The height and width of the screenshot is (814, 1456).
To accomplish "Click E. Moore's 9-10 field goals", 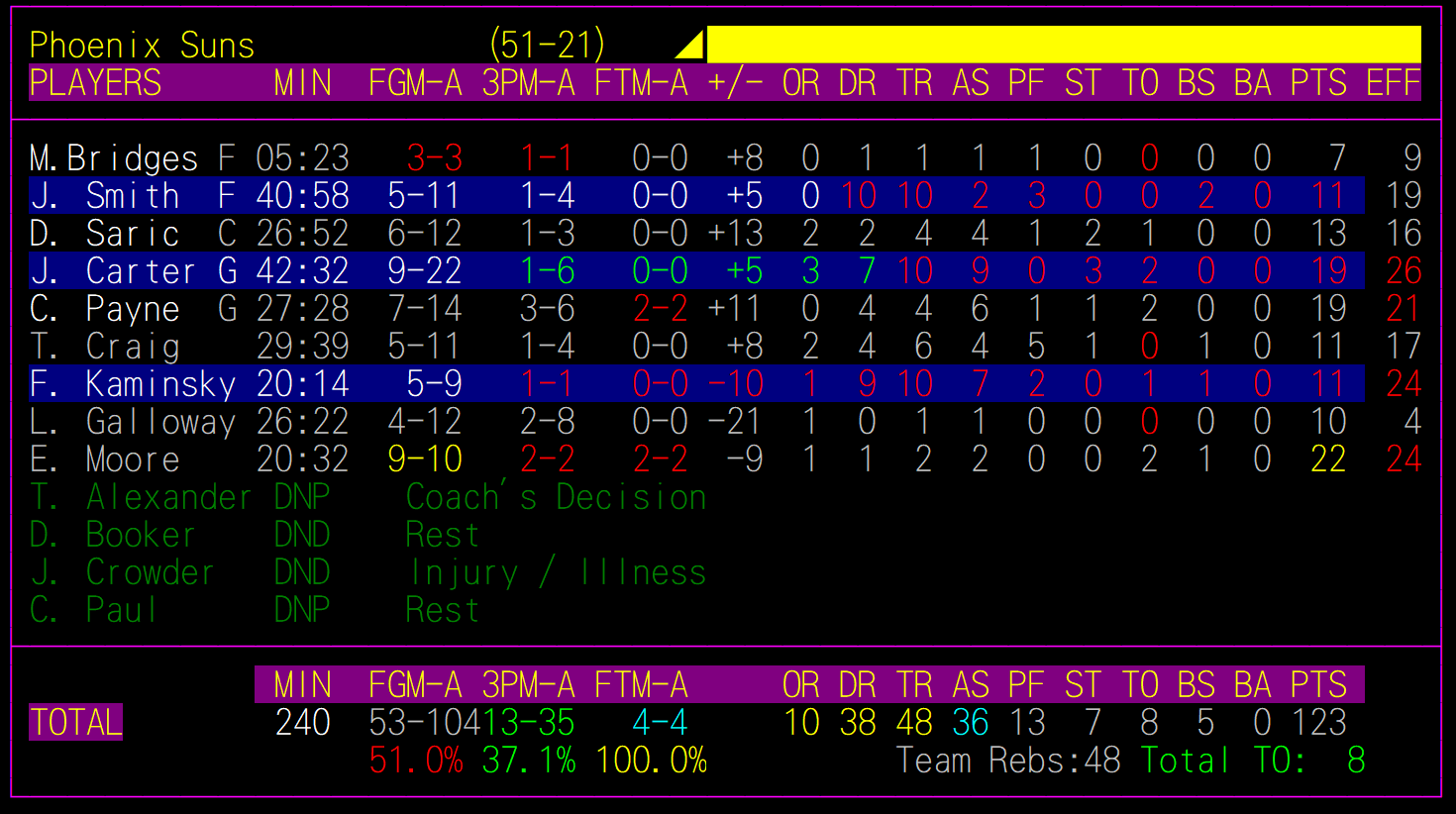I will pyautogui.click(x=425, y=459).
